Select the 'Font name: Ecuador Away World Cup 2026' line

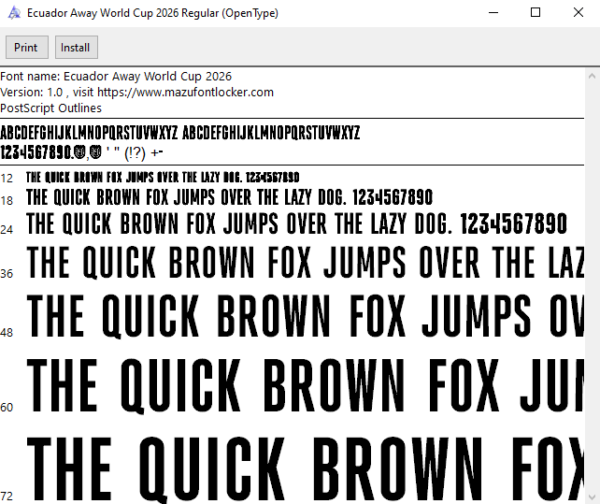tap(116, 77)
